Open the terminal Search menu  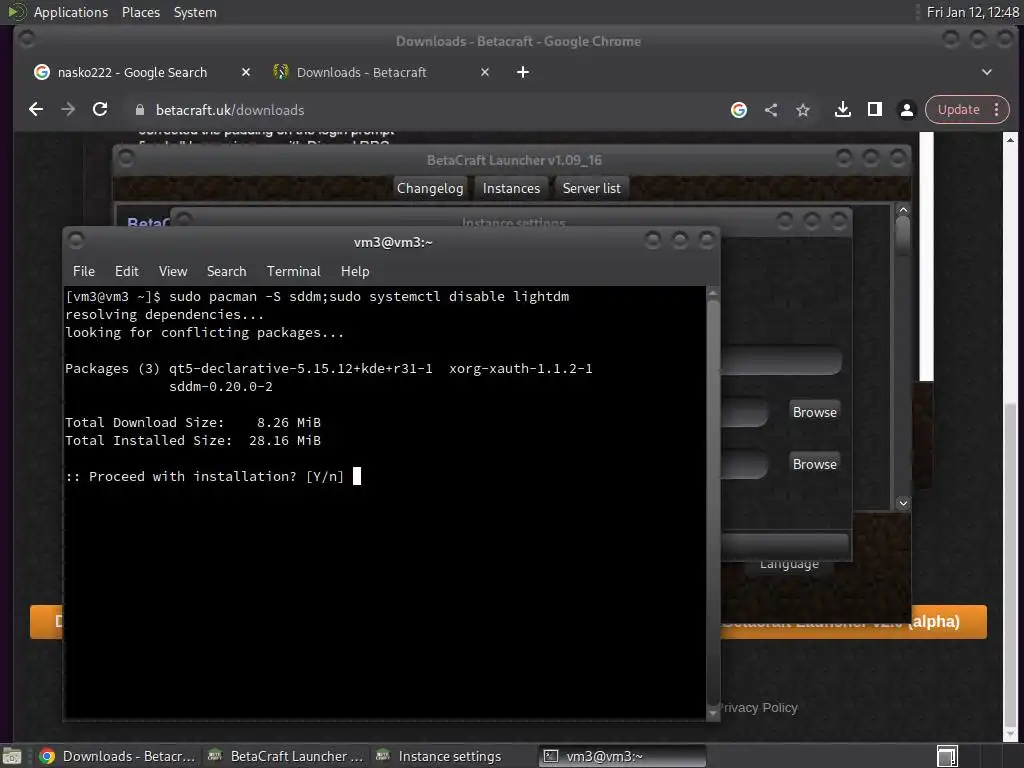(227, 271)
